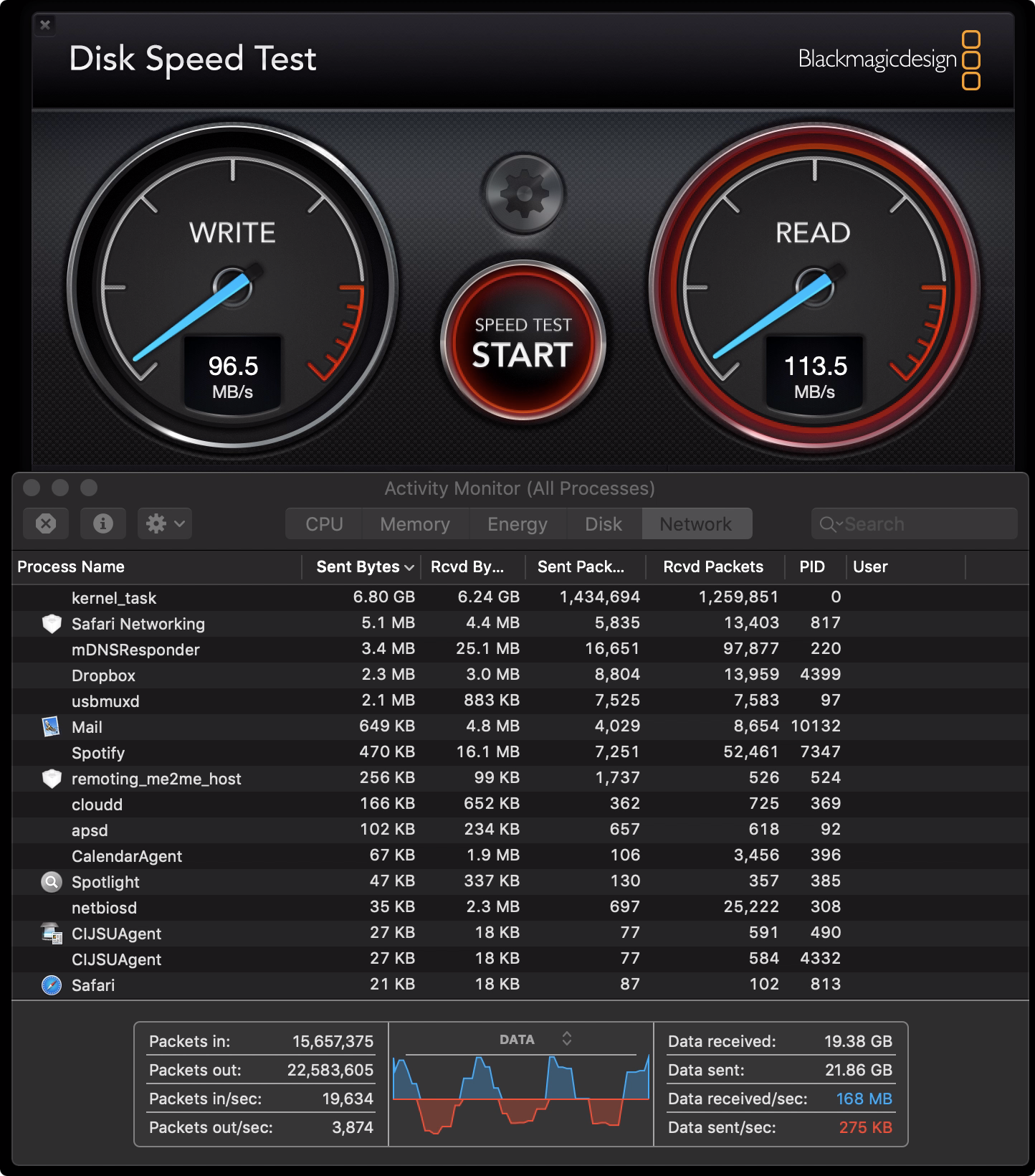Sort by Rcvd Bytes column
Image resolution: width=1035 pixels, height=1176 pixels.
472,566
